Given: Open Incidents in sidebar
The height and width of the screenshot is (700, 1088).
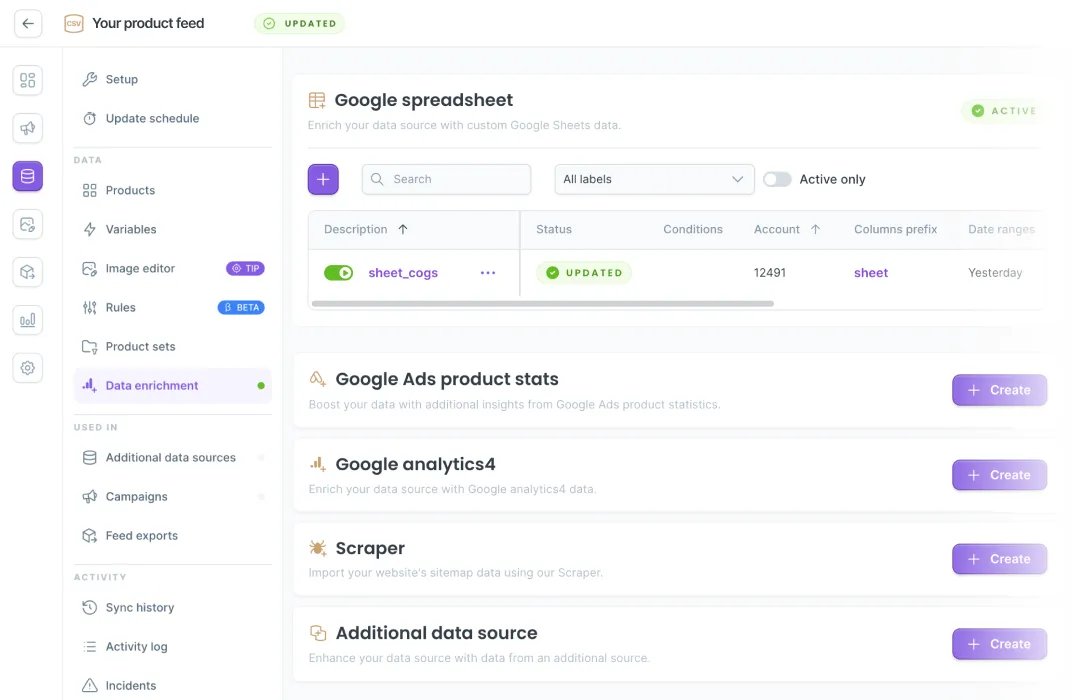Looking at the screenshot, I should [x=173, y=685].
